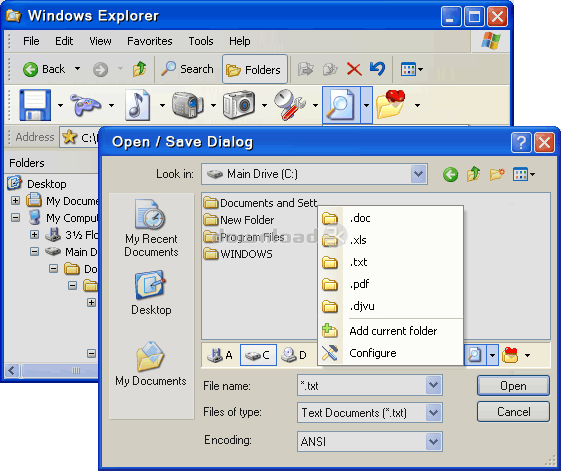Open the tools wrench toolbar icon
Screen dimensions: 561x471
point(290,105)
